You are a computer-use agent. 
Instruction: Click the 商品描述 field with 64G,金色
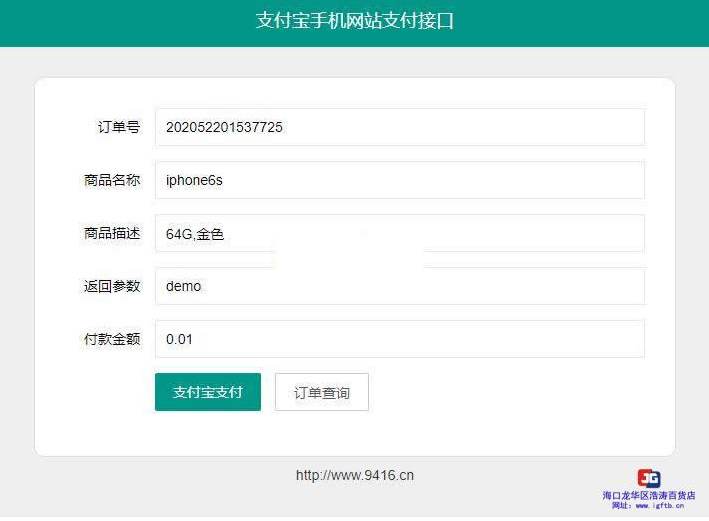399,233
